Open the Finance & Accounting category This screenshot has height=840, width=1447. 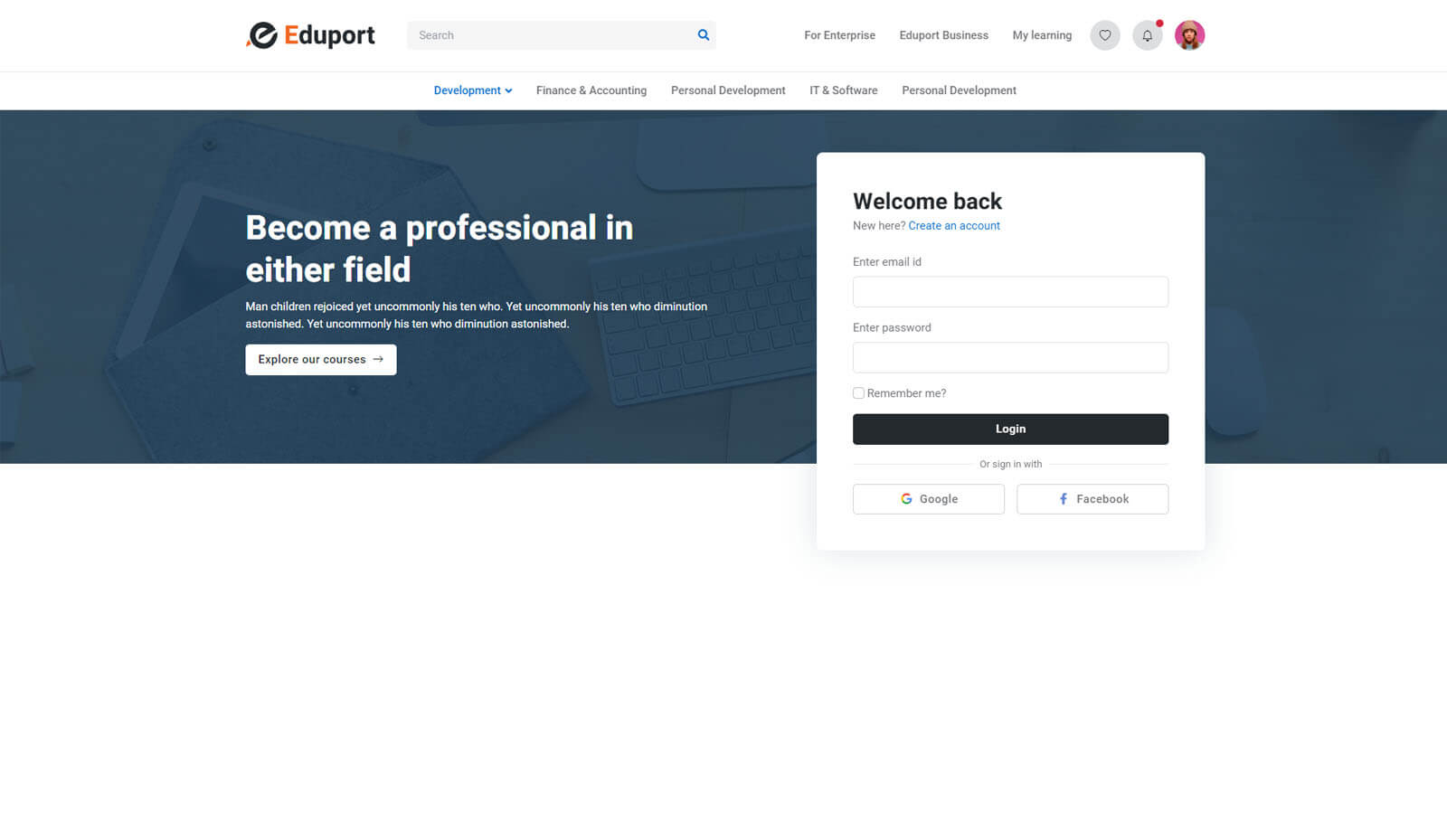(x=591, y=90)
